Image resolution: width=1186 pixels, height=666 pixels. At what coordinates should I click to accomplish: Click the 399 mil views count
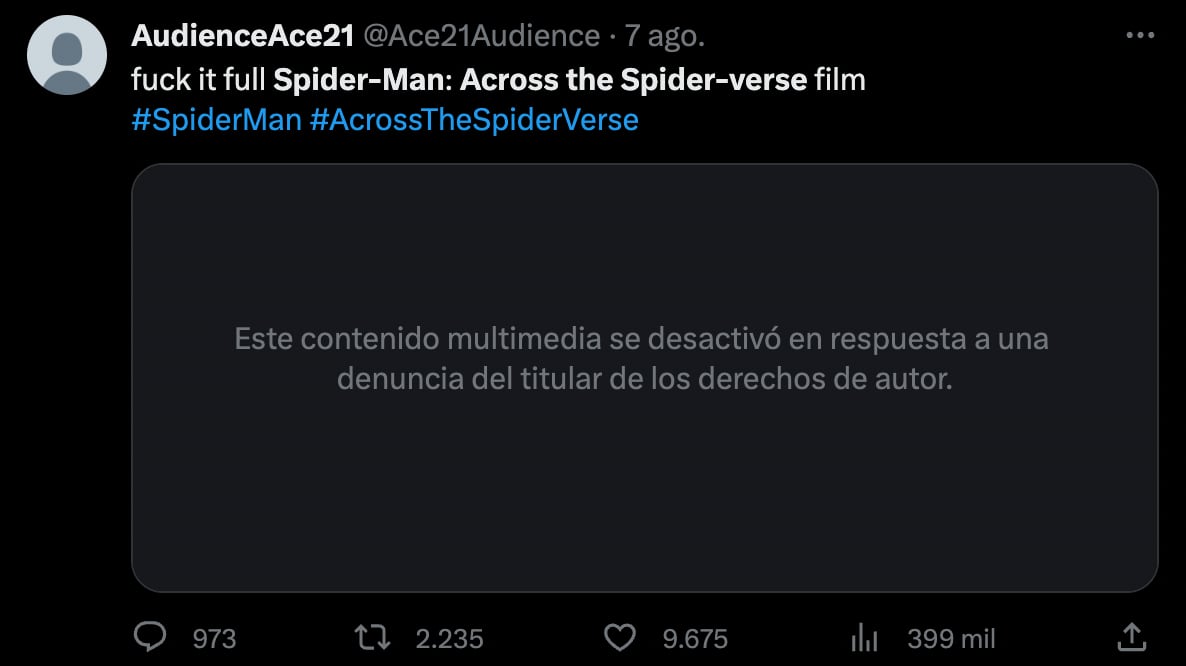[x=950, y=638]
